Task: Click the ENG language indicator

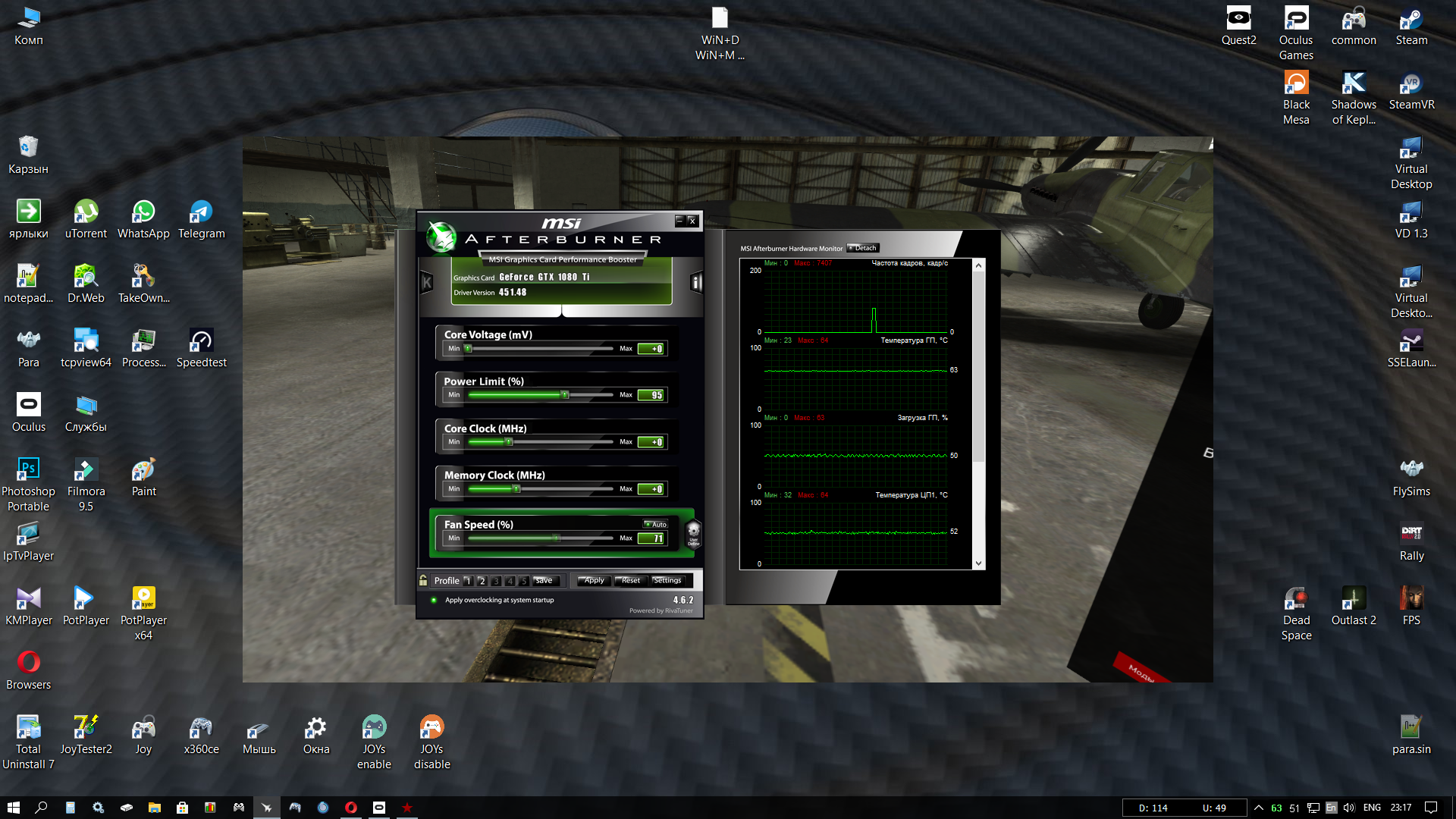Action: pos(1372,808)
